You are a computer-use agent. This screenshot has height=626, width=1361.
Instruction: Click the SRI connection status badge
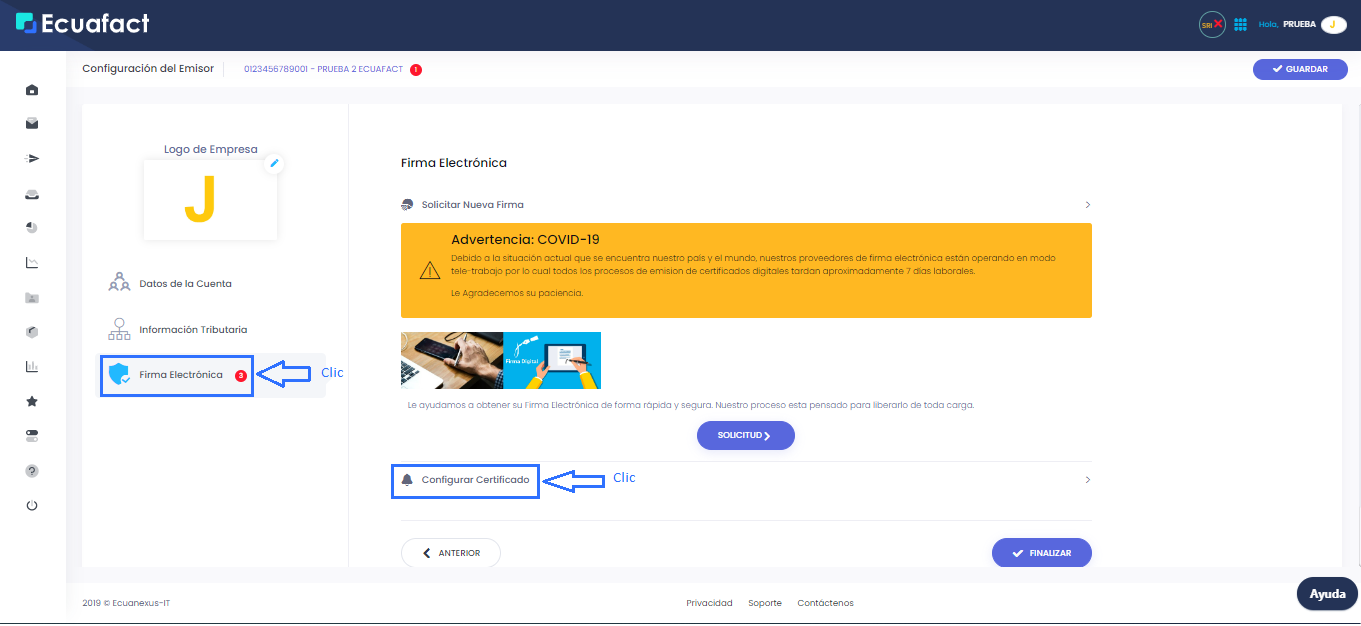(x=1211, y=23)
